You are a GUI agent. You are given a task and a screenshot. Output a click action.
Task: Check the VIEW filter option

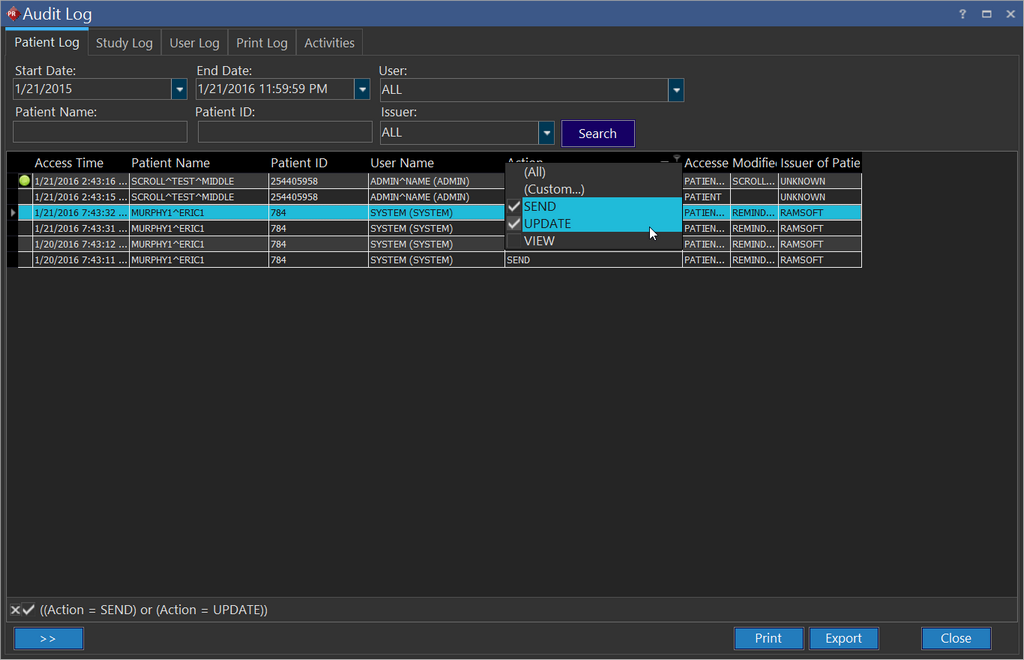[x=514, y=241]
